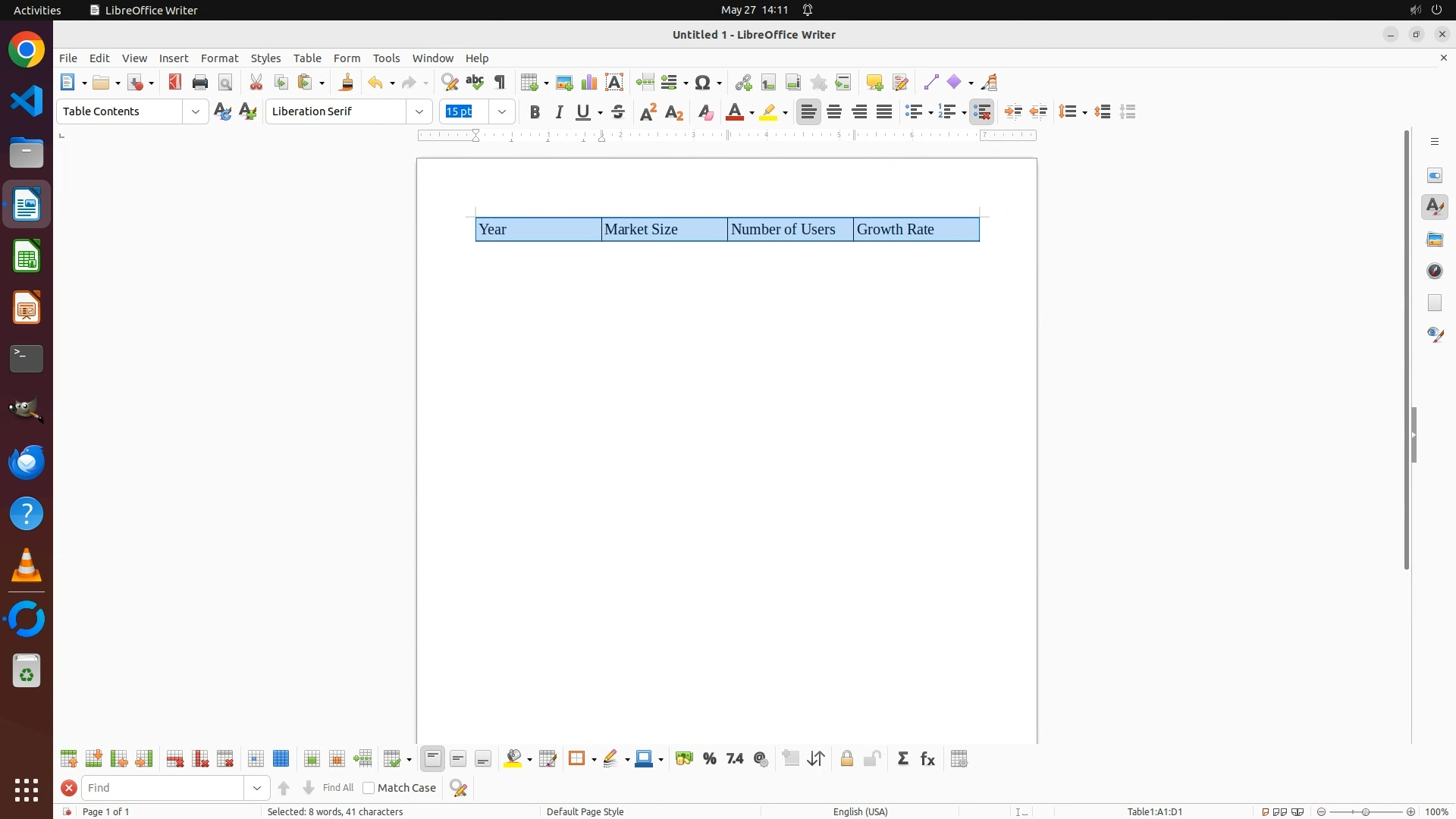Click the Clone Formatting paintbrush icon
1456x819 pixels.
click(x=347, y=82)
